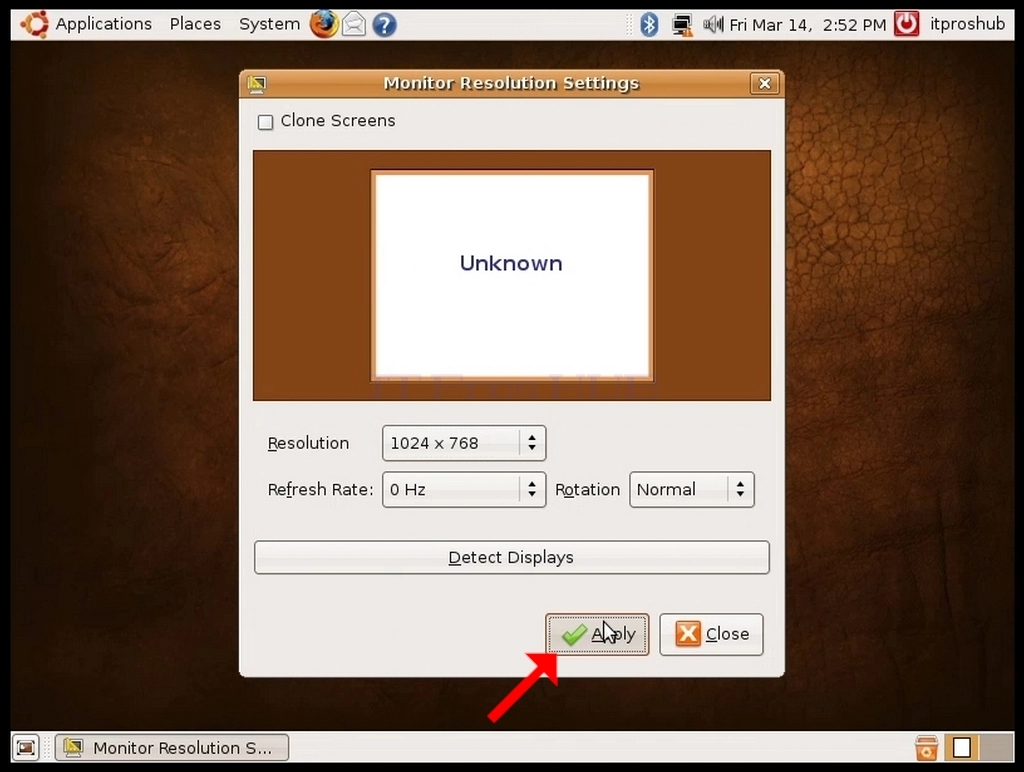The image size is (1024, 772).
Task: Select the Unknown monitor preview
Action: point(511,275)
